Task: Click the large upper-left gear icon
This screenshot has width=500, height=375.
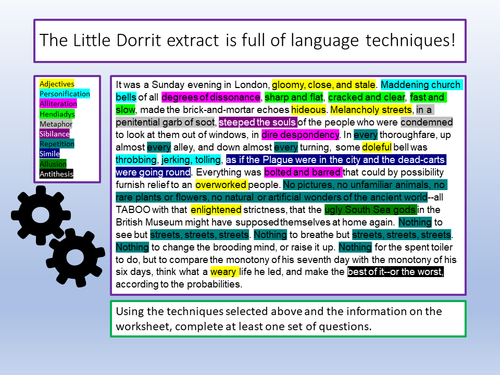Action: pos(41,215)
